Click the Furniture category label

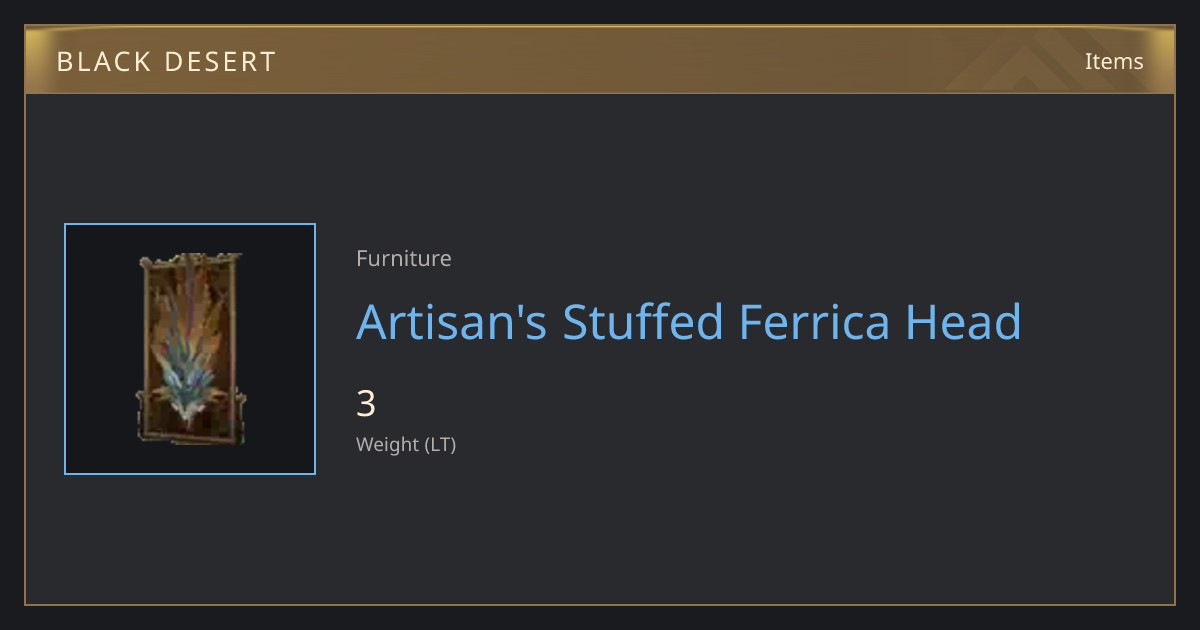[x=404, y=258]
